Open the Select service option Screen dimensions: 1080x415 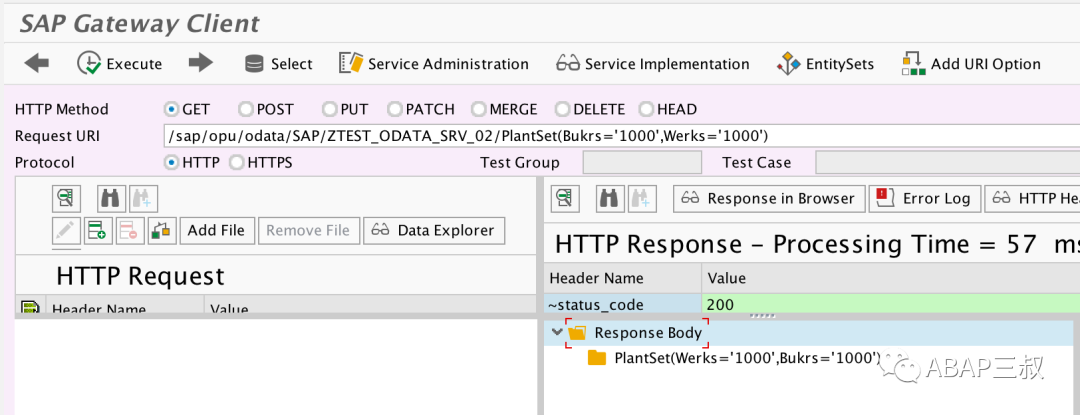278,64
